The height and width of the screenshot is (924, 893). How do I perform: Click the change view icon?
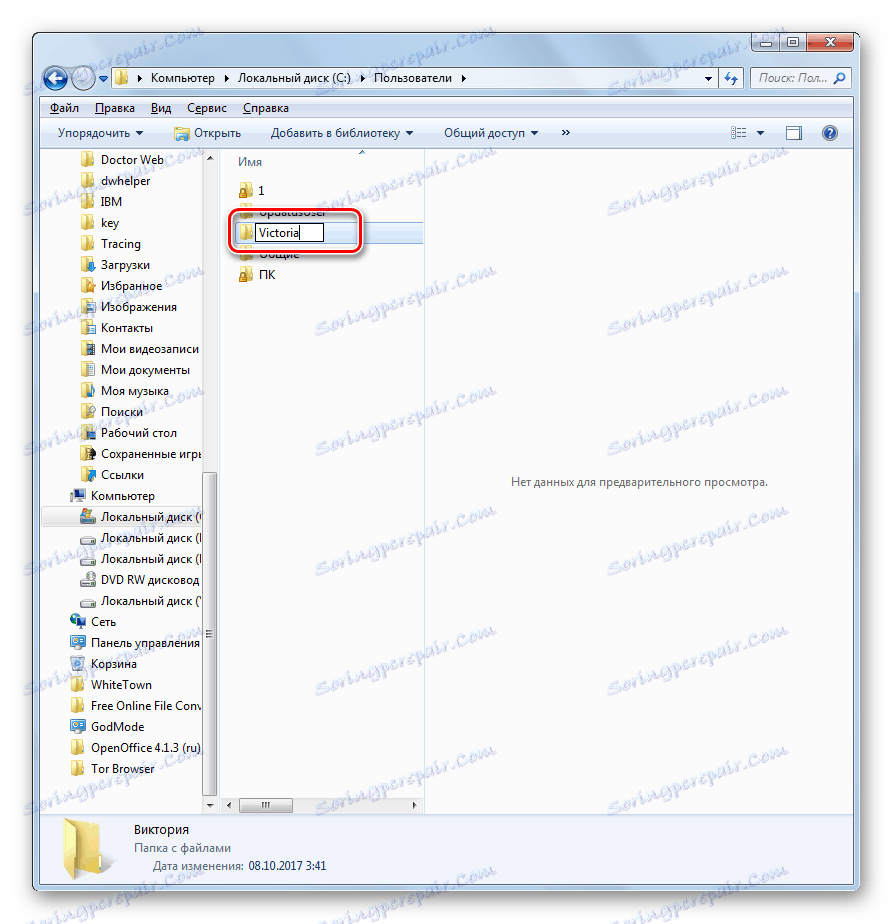[x=739, y=133]
